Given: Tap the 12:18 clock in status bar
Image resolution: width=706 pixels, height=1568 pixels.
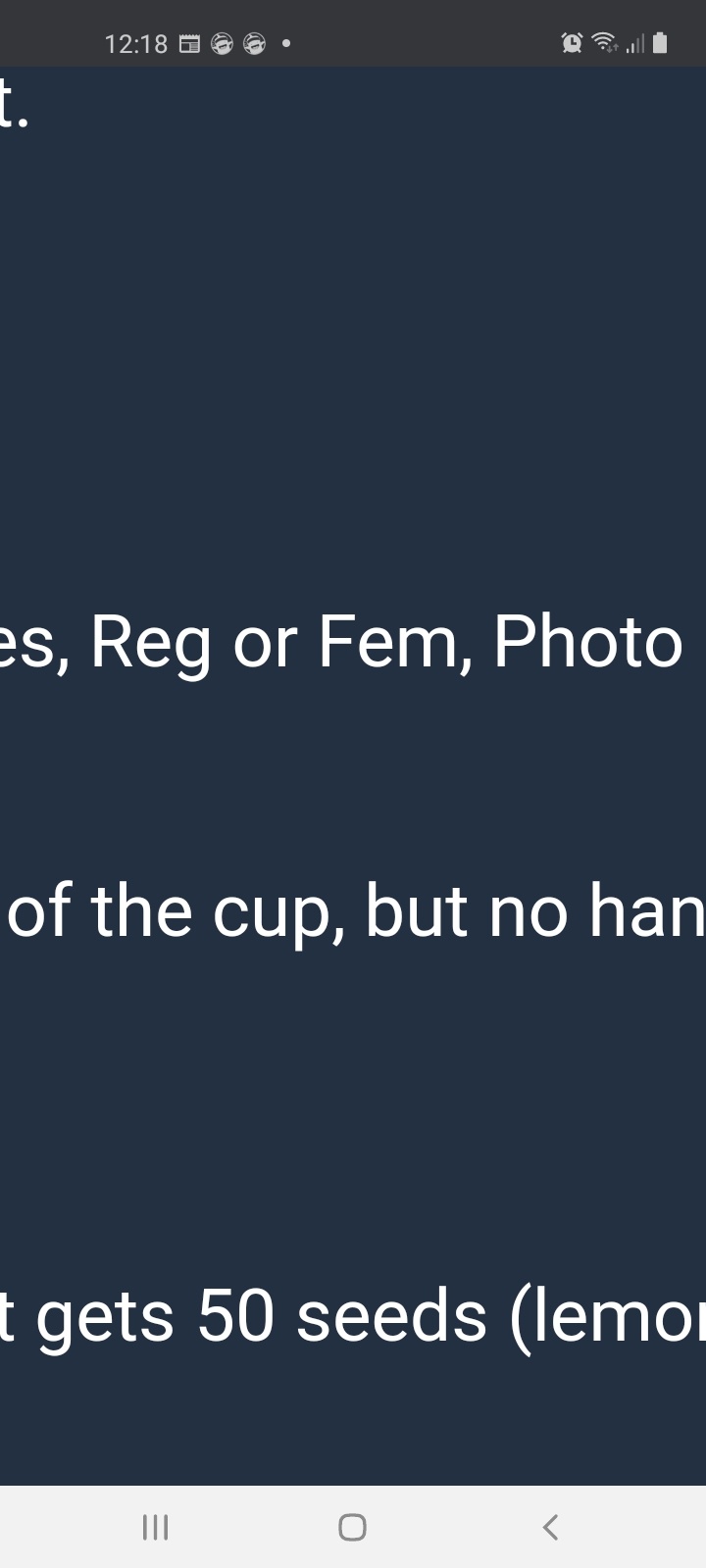Looking at the screenshot, I should coord(136,44).
